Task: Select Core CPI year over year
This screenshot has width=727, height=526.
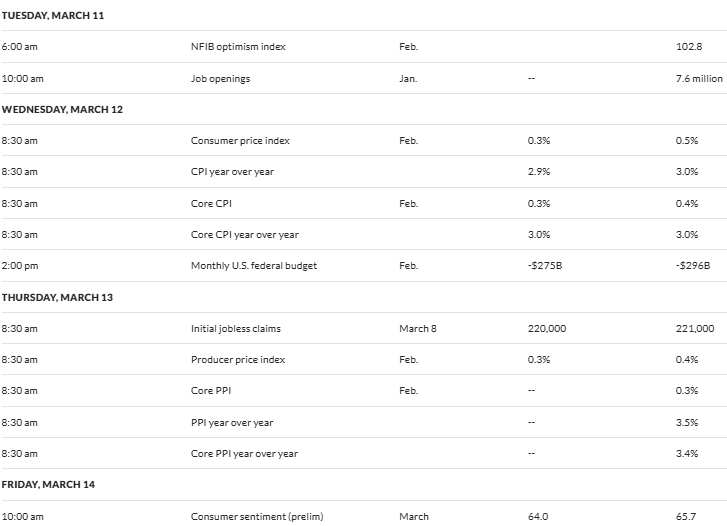Action: pyautogui.click(x=245, y=235)
